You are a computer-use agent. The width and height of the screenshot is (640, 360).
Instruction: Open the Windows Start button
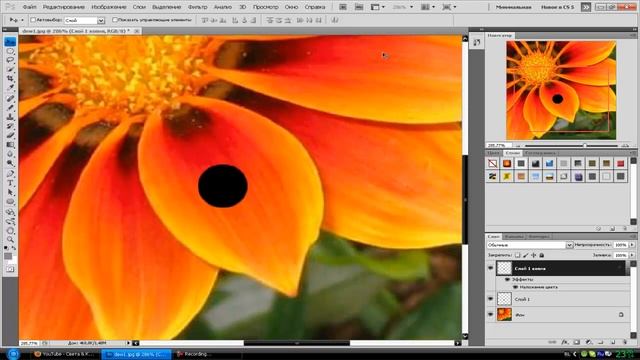[x=13, y=354]
